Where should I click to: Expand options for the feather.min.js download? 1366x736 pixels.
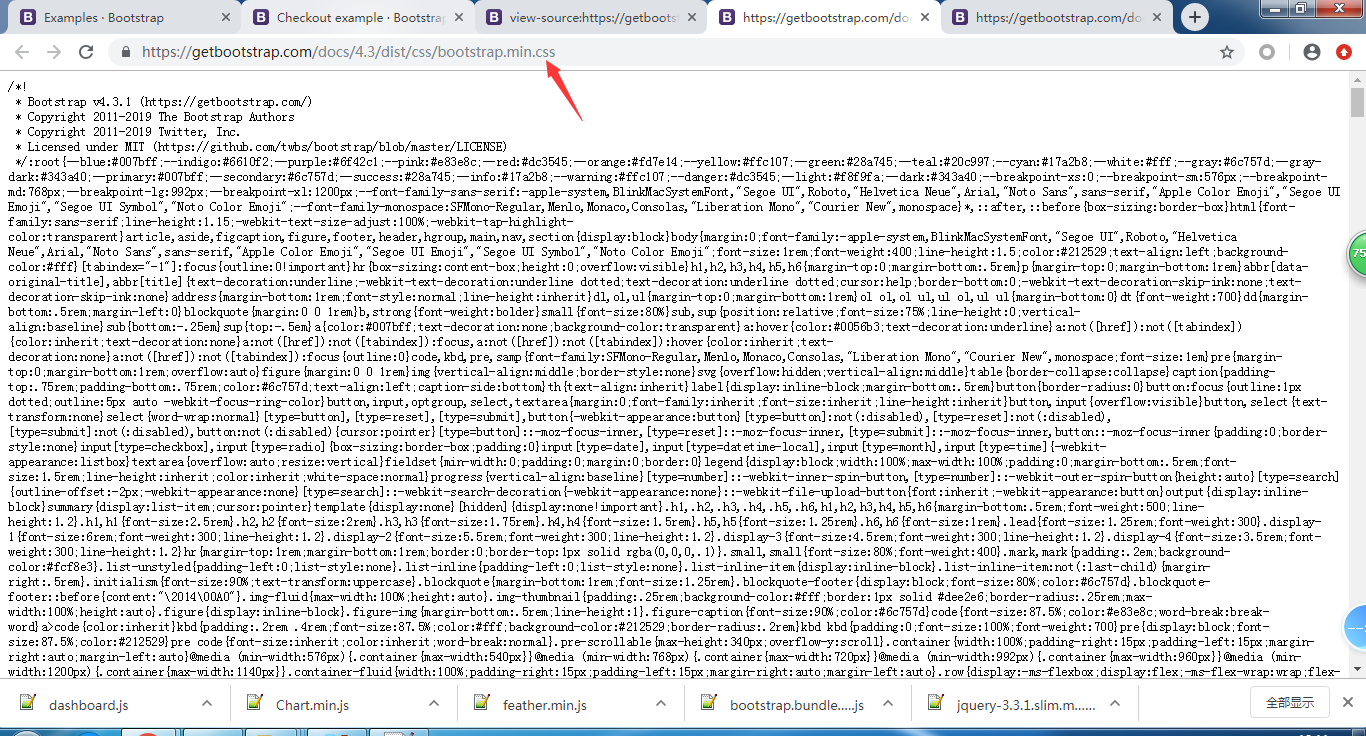[661, 704]
